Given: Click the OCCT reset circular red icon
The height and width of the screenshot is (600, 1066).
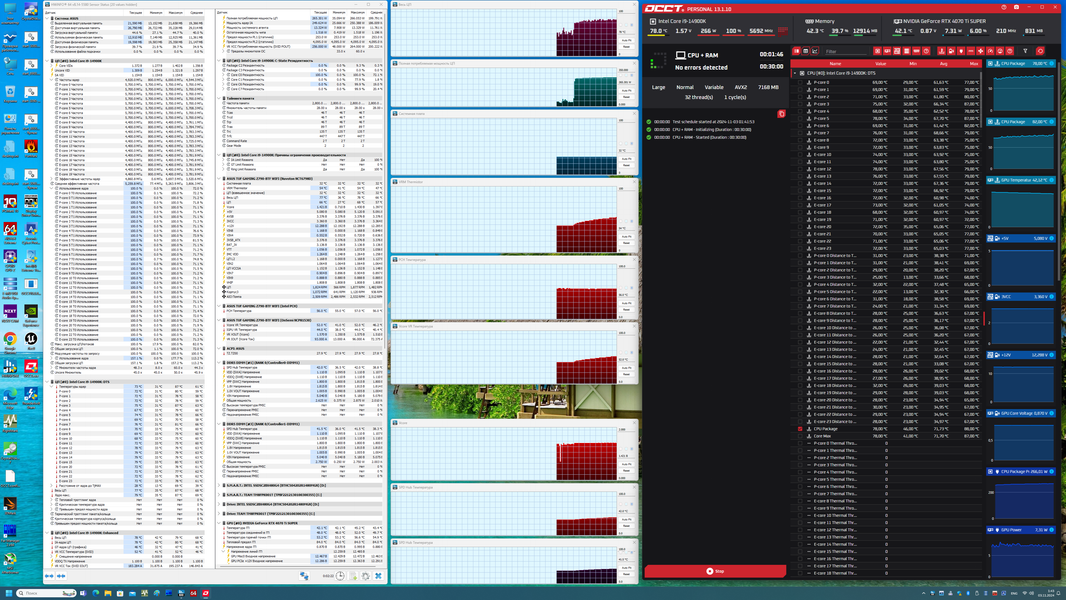Looking at the screenshot, I should [x=1040, y=51].
